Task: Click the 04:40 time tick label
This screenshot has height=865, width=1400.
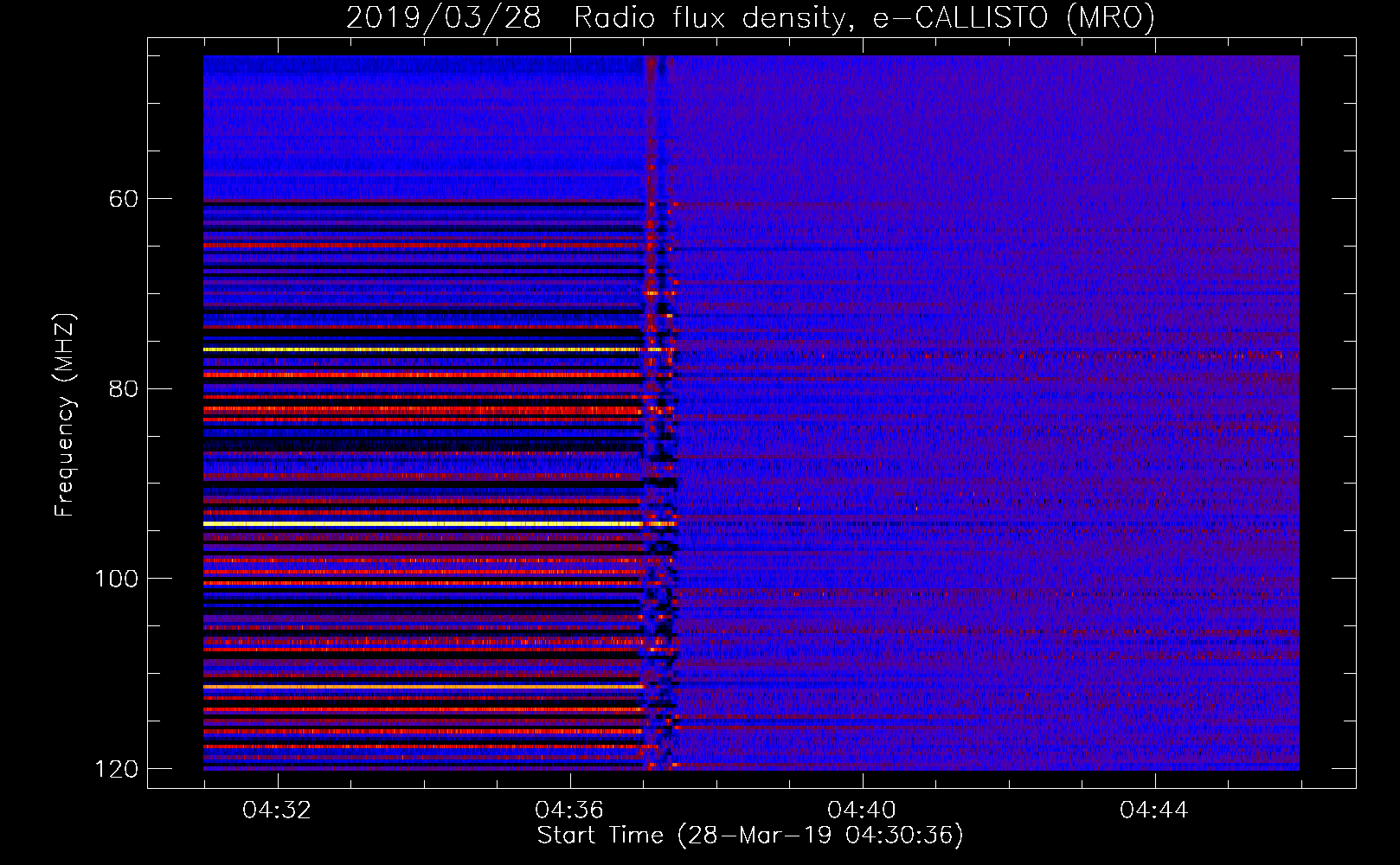Action: click(862, 810)
